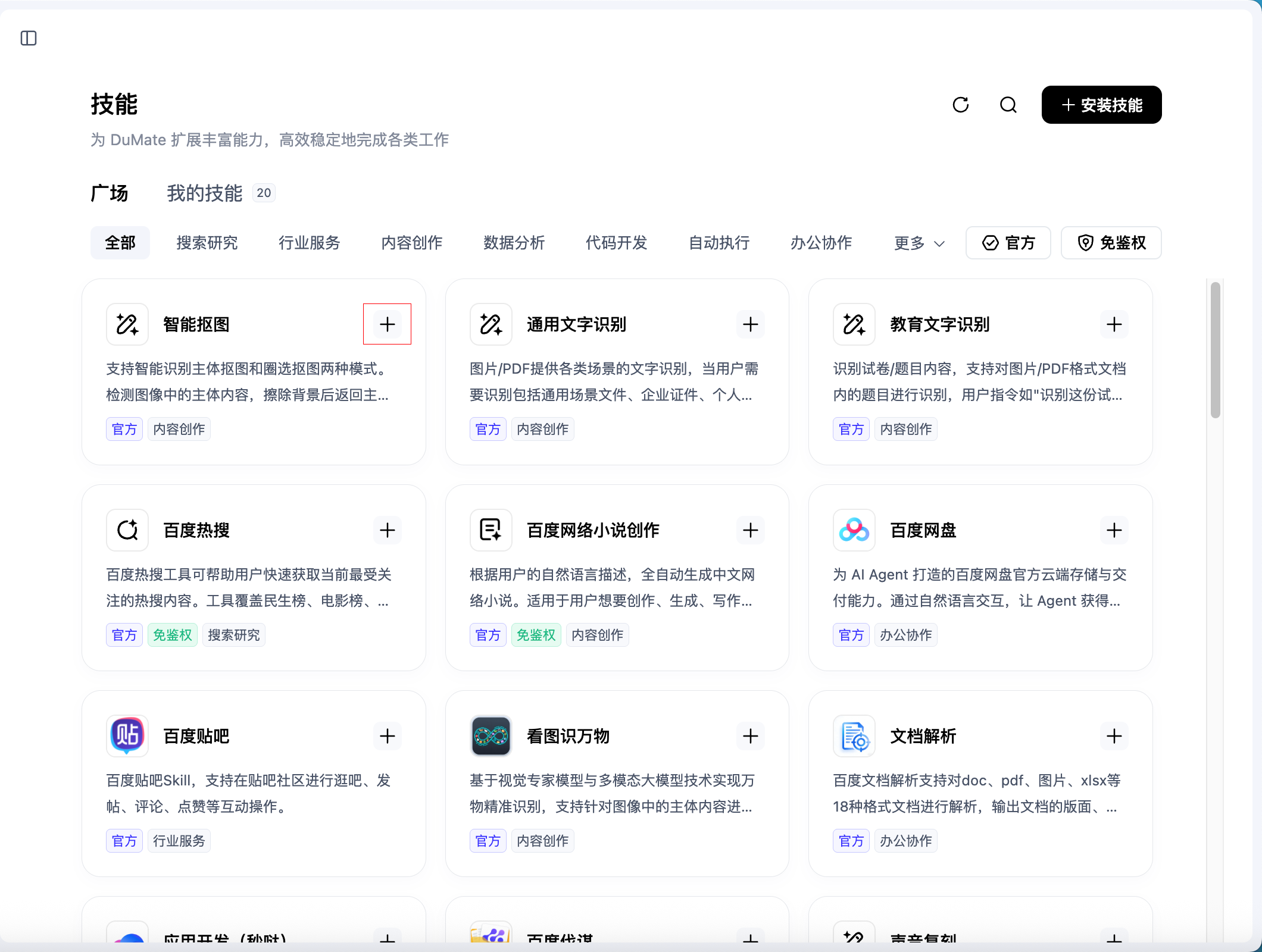Image resolution: width=1262 pixels, height=952 pixels.
Task: Expand the 更多 categories dropdown
Action: [919, 243]
